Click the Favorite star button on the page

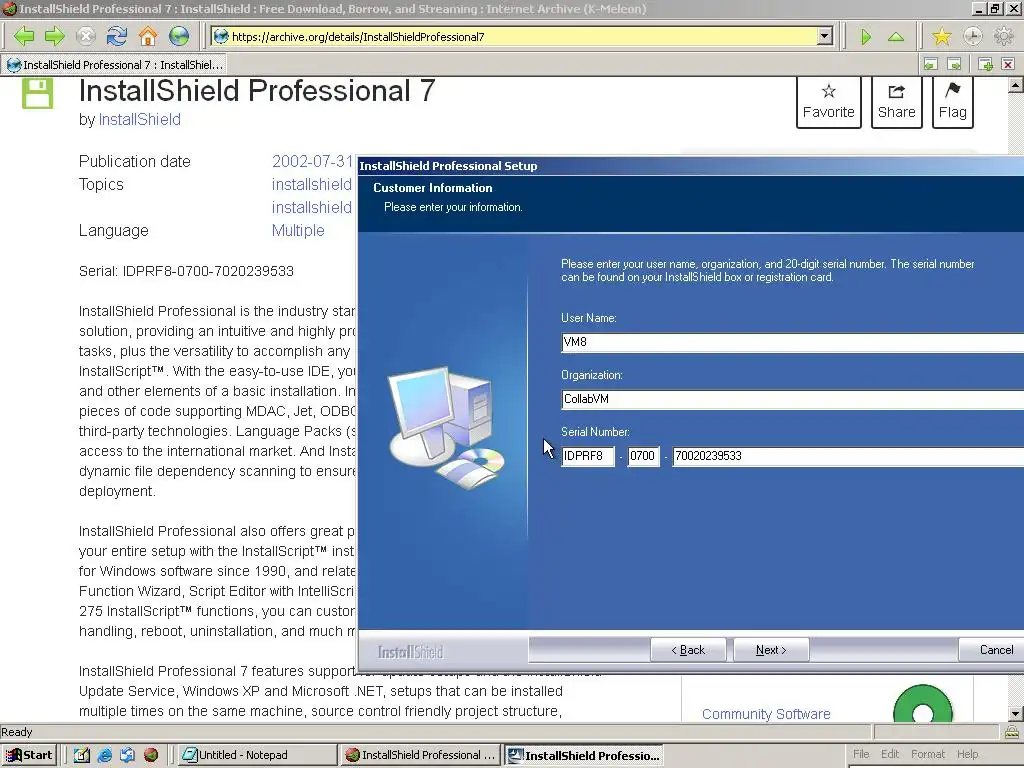(829, 102)
